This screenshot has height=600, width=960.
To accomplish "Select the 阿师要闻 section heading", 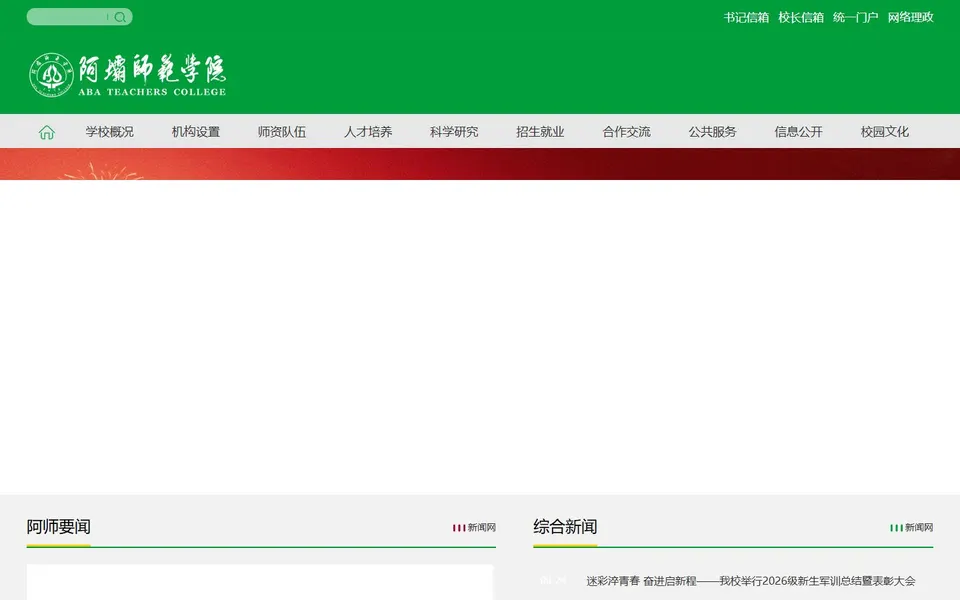I will coord(59,527).
